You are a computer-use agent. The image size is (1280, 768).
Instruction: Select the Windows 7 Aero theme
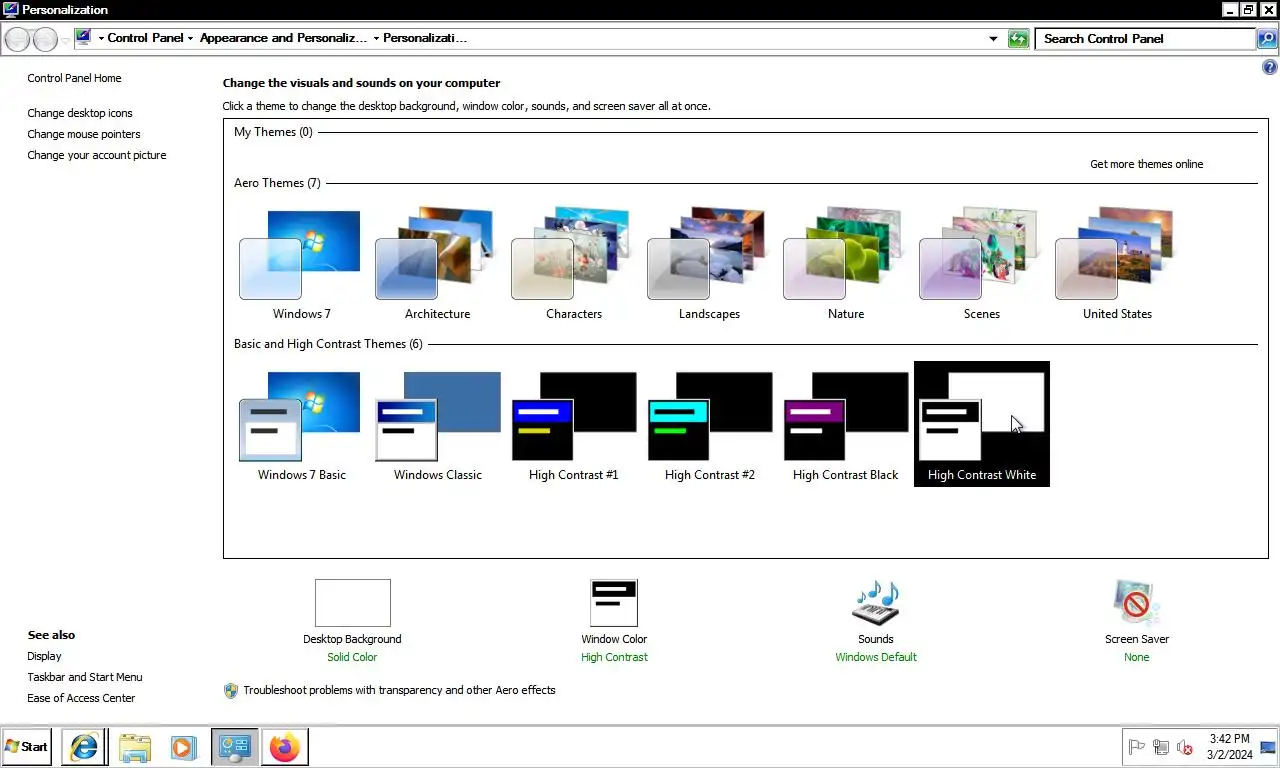coord(301,264)
